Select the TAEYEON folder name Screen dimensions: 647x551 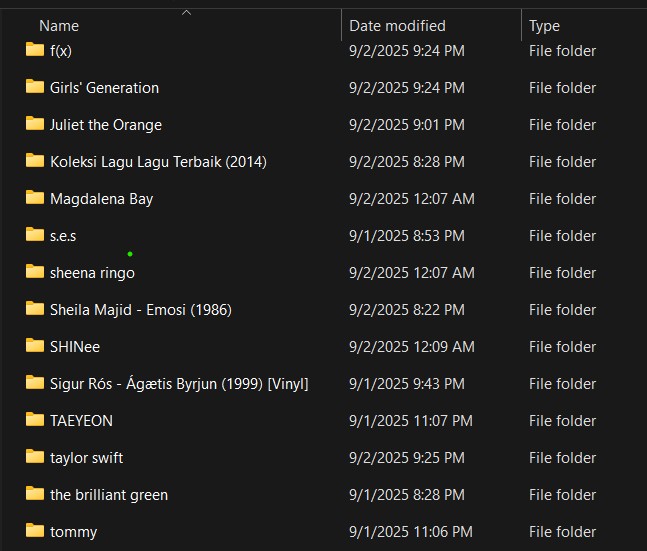coord(81,421)
